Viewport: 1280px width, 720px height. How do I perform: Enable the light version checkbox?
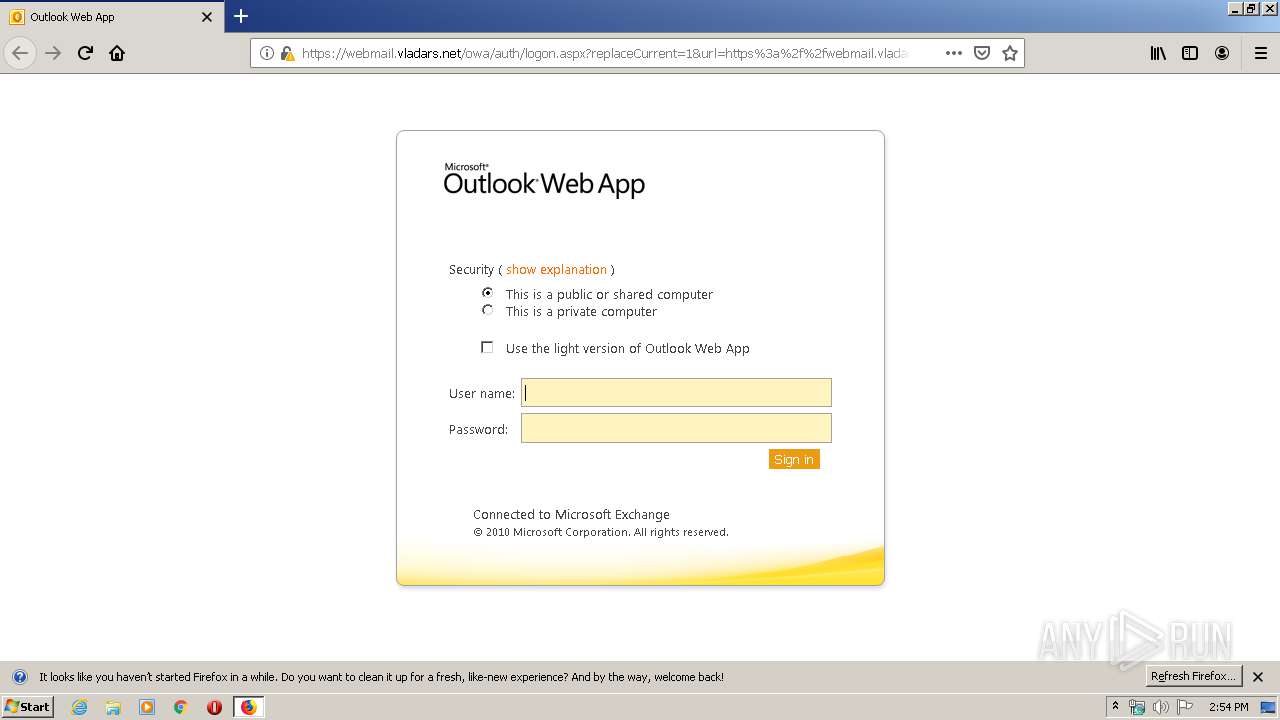click(487, 347)
